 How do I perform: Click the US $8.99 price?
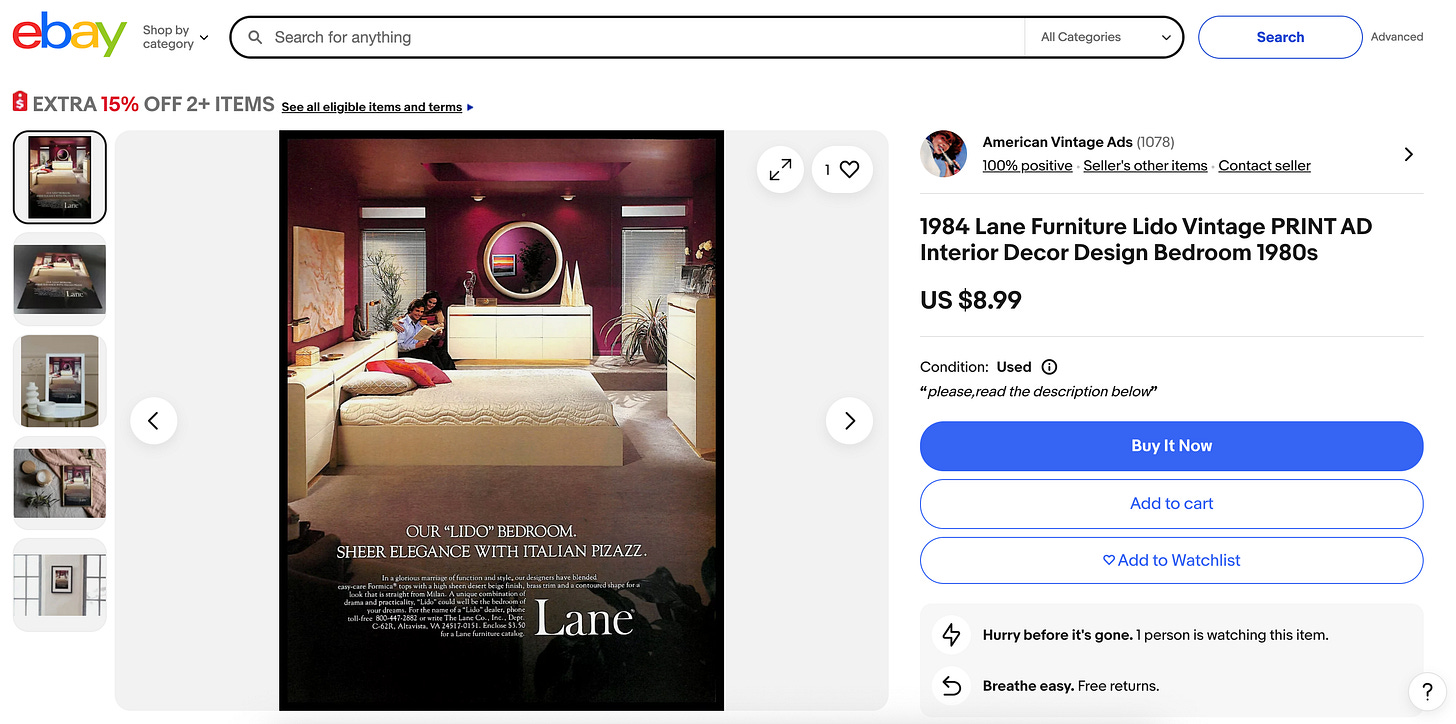pyautogui.click(x=971, y=299)
